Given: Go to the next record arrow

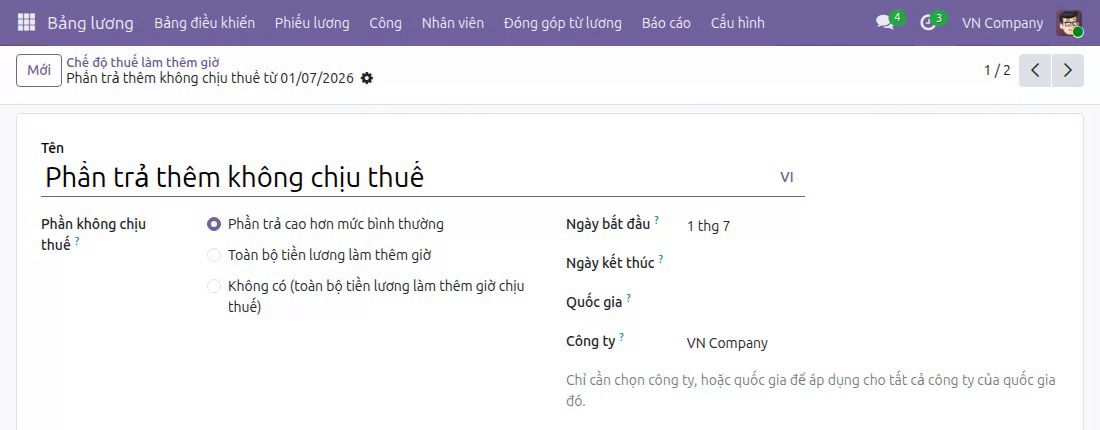Looking at the screenshot, I should (x=1068, y=70).
